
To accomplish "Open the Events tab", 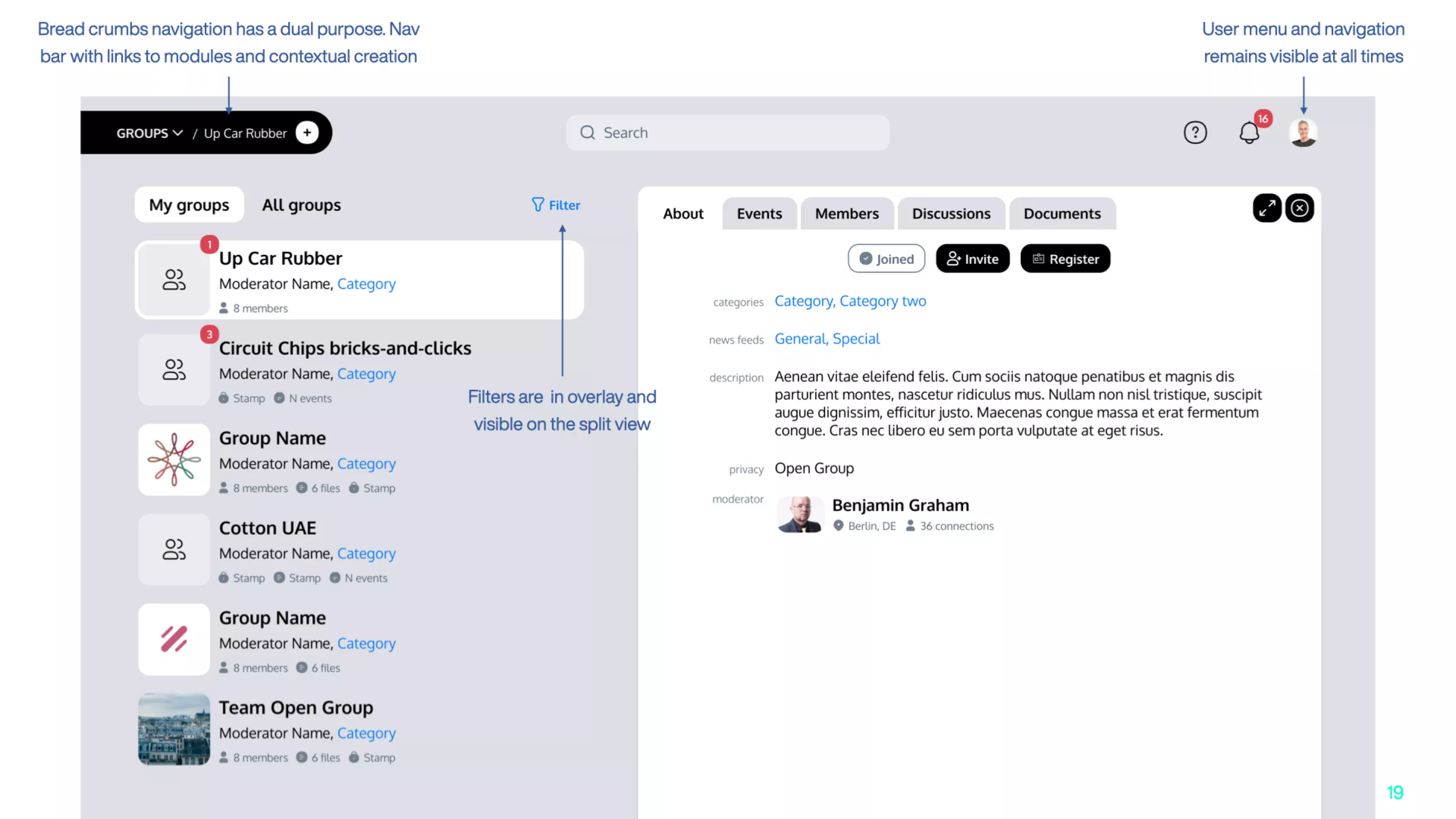I will click(759, 214).
